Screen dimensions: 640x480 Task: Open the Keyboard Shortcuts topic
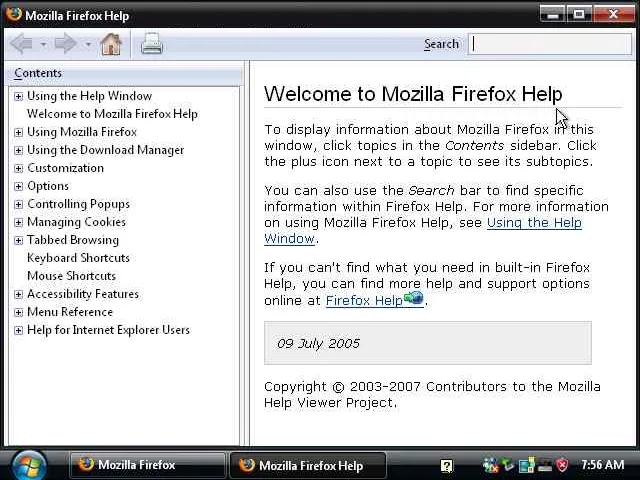coord(78,258)
